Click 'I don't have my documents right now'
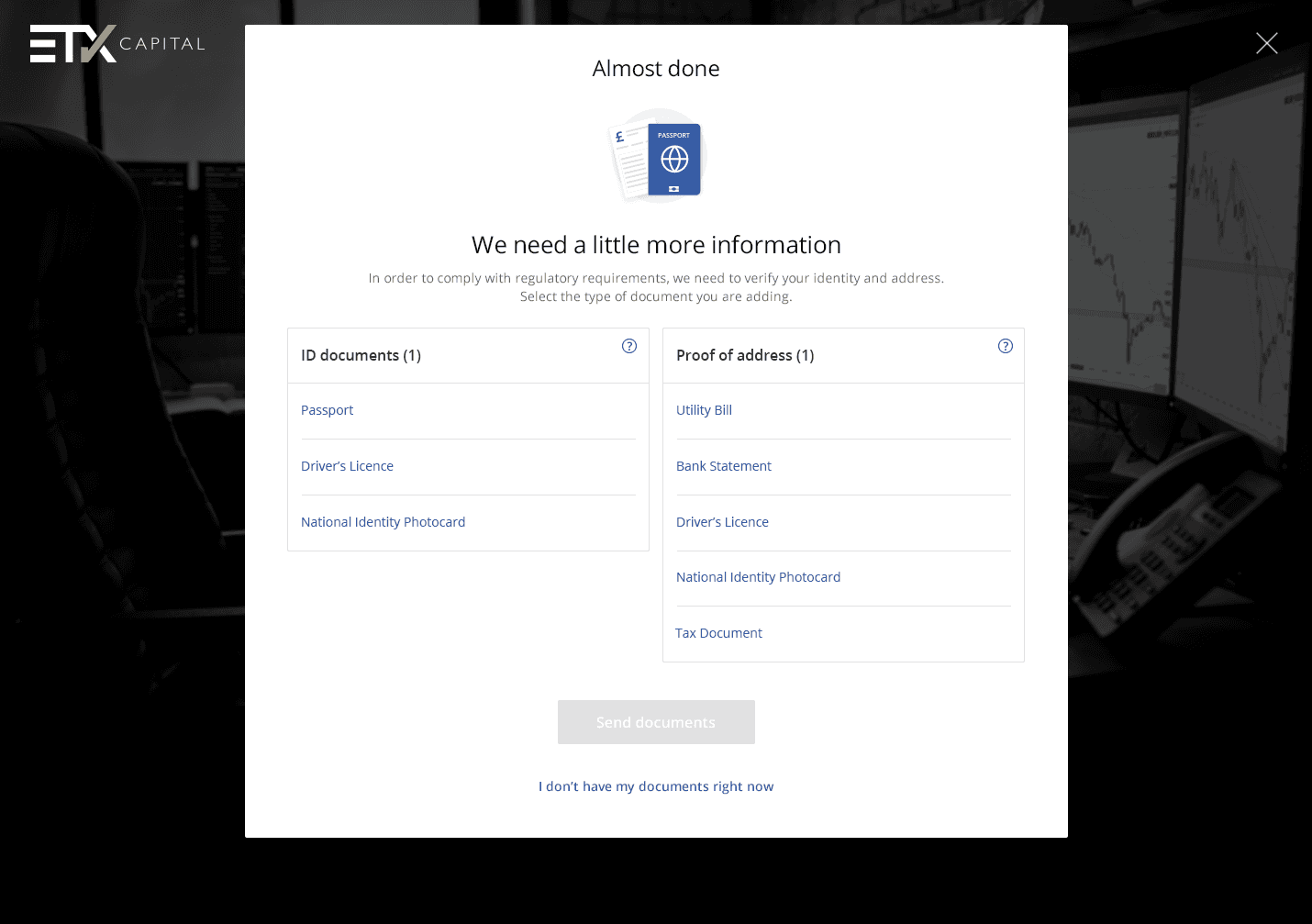The height and width of the screenshot is (924, 1312). click(x=656, y=786)
